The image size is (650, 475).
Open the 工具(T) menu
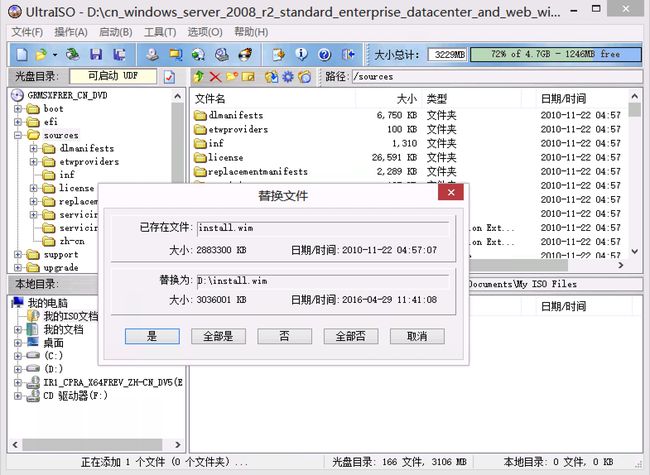pyautogui.click(x=160, y=32)
